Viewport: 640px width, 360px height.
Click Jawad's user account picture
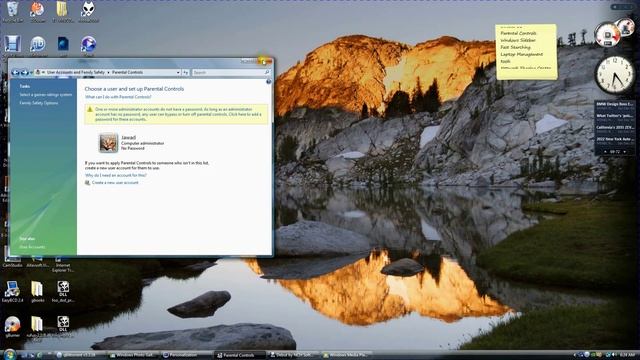pos(108,143)
